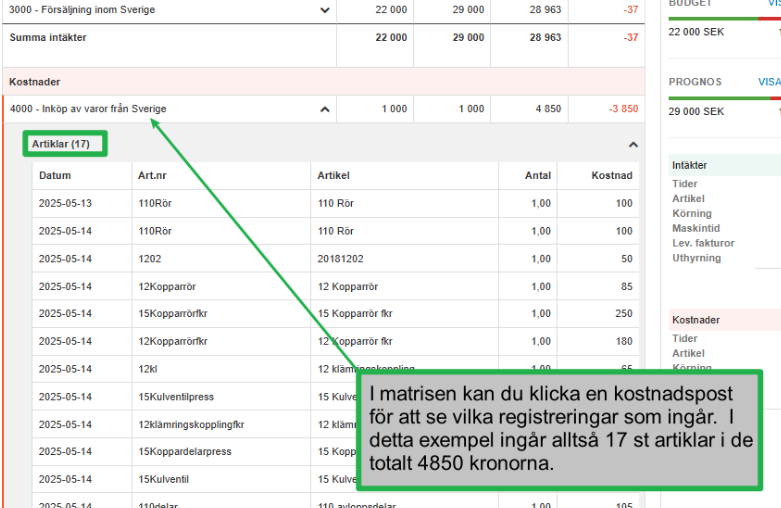This screenshot has width=781, height=508.
Task: Collapse the 4000 Inköp av varor row
Action: pyautogui.click(x=325, y=109)
